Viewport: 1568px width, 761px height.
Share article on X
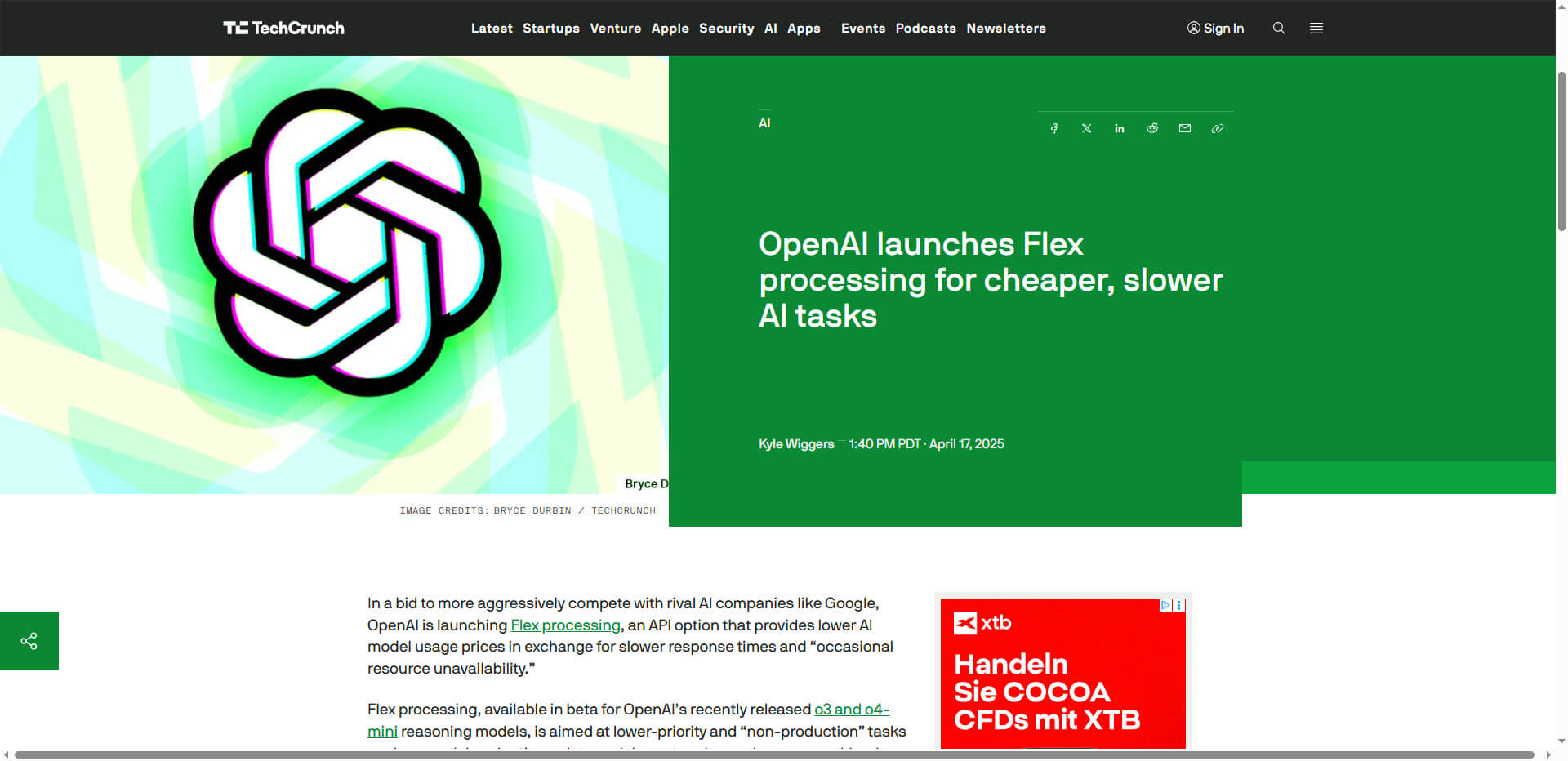pos(1087,128)
